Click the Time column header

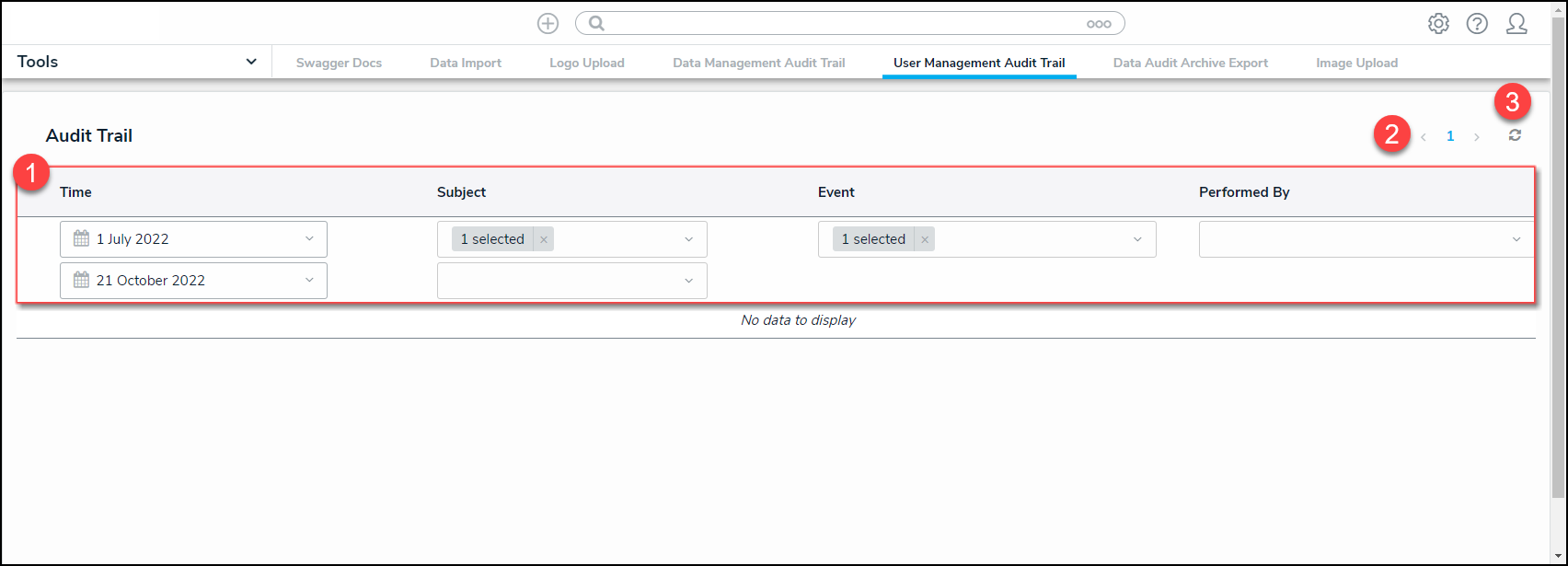coord(75,192)
